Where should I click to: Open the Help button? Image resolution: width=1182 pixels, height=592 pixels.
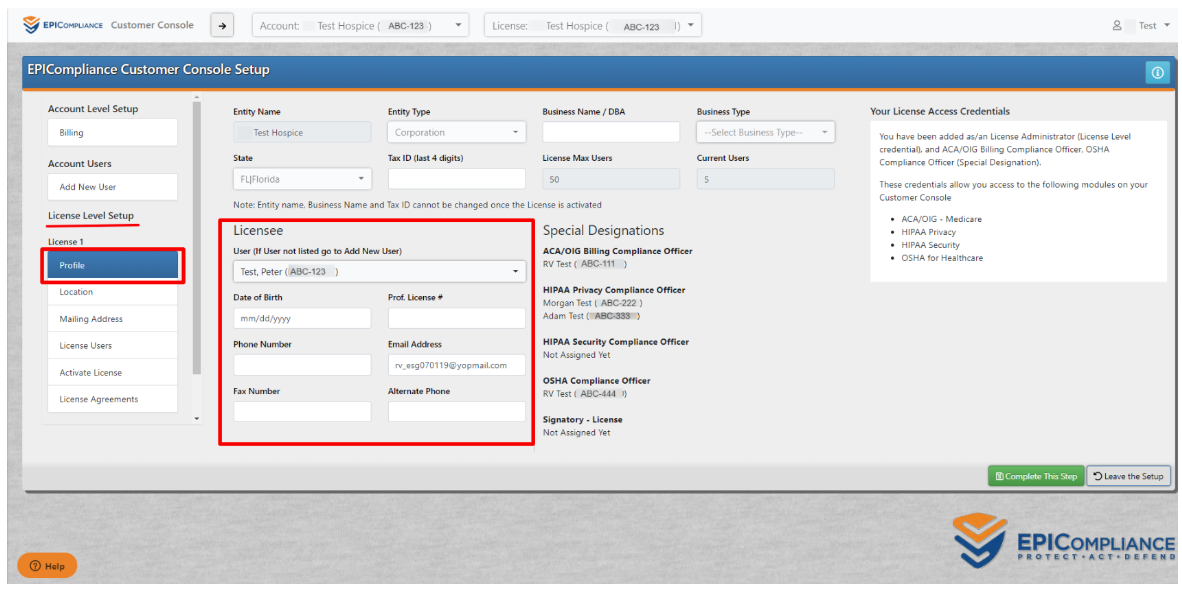47,566
